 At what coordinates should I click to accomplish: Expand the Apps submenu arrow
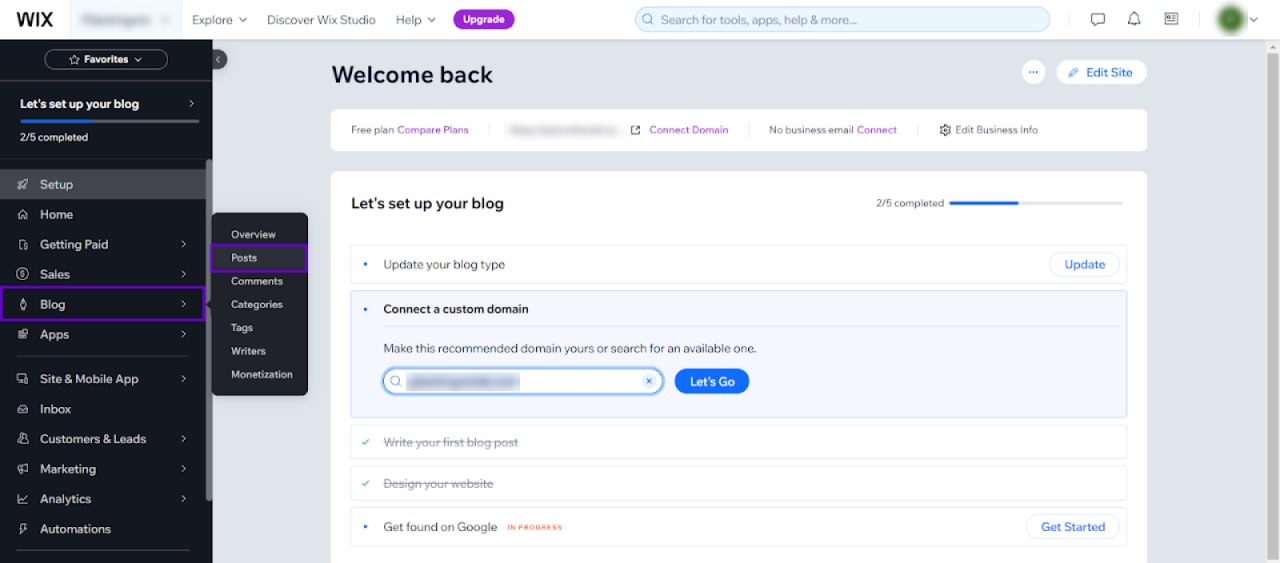[x=183, y=334]
